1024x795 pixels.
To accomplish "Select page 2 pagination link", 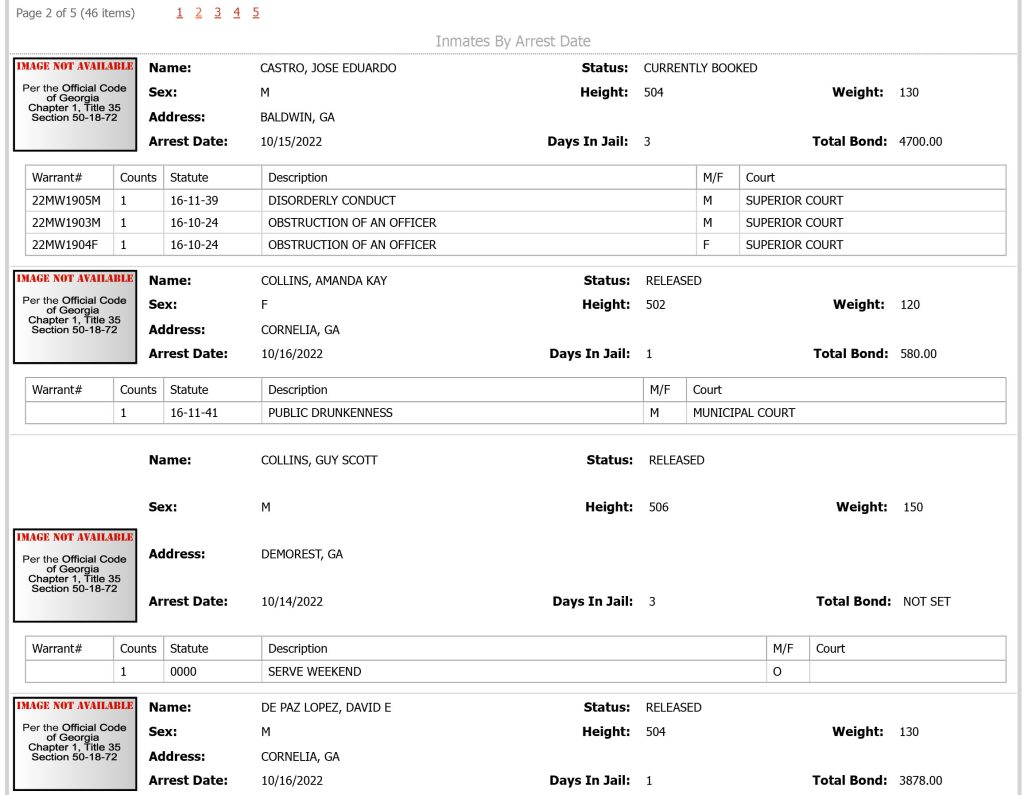I will 199,12.
